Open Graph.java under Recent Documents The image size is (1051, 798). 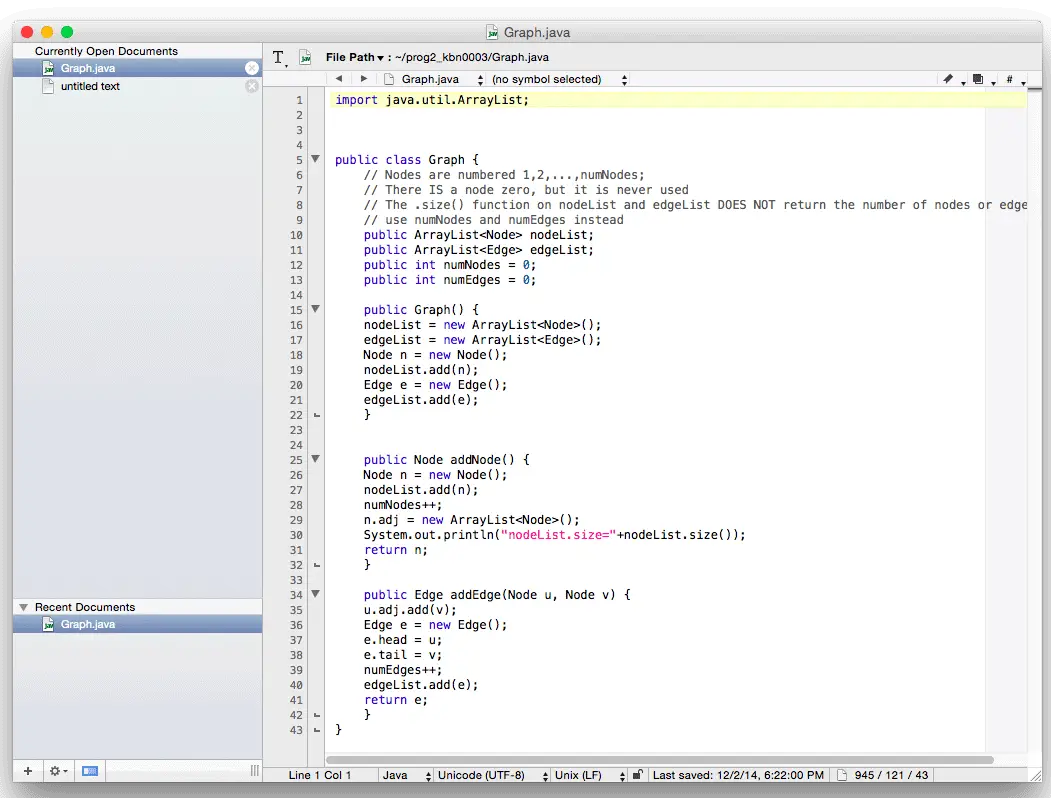point(137,624)
